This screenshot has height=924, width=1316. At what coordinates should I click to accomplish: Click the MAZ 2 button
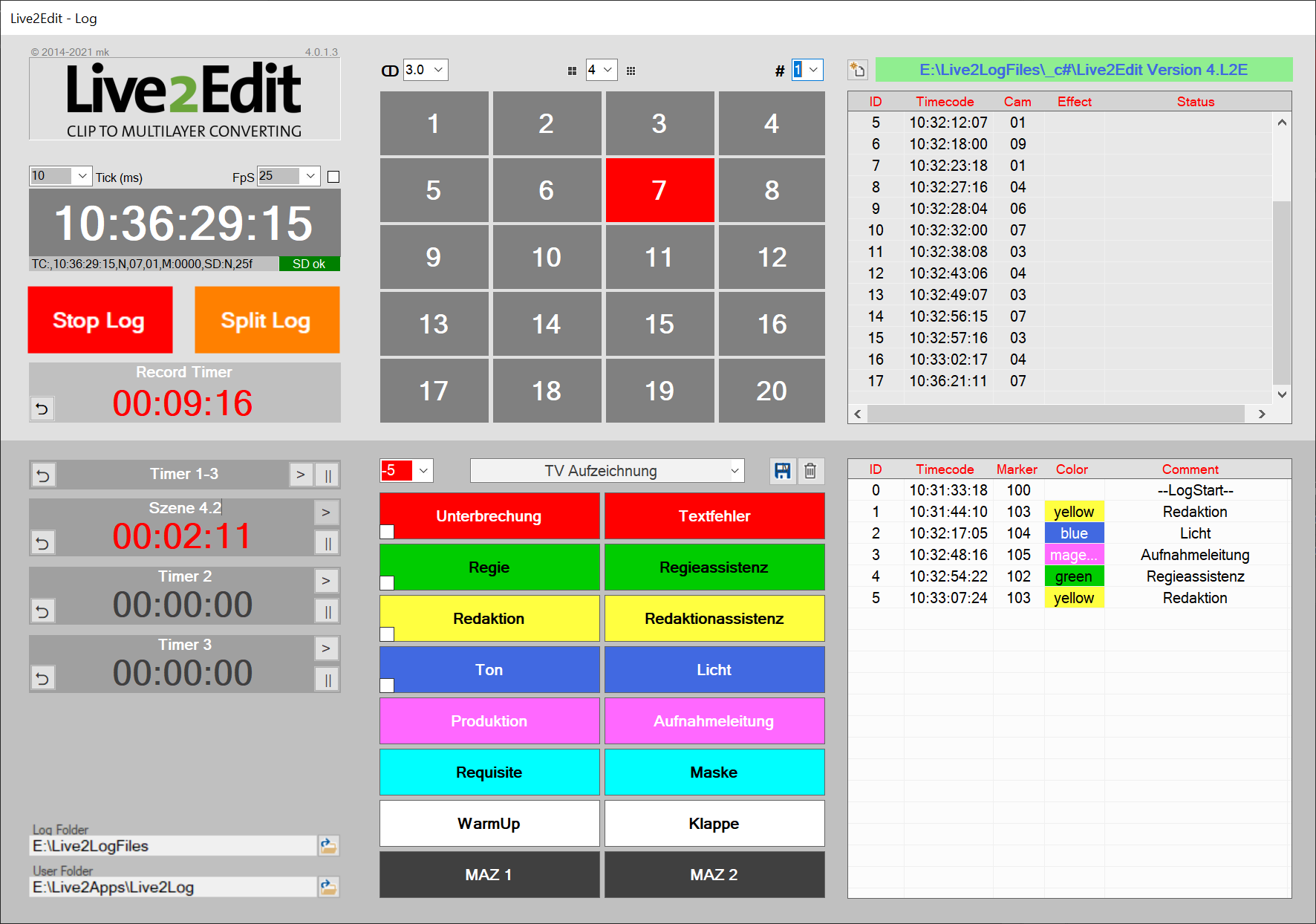point(714,875)
